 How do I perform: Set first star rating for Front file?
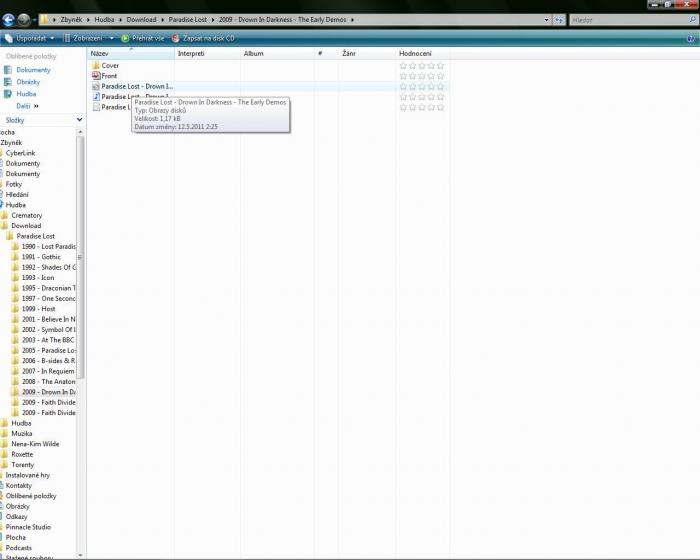point(403,76)
